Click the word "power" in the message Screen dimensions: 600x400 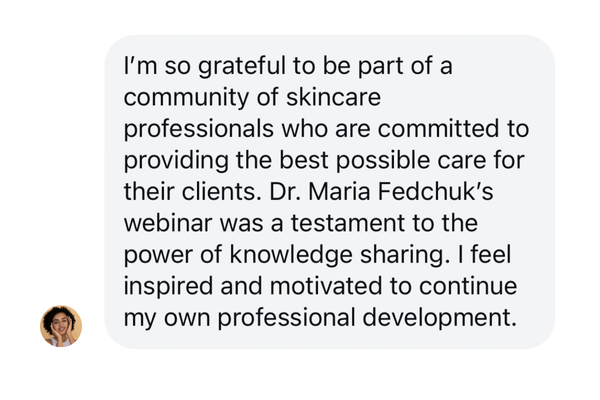click(158, 255)
